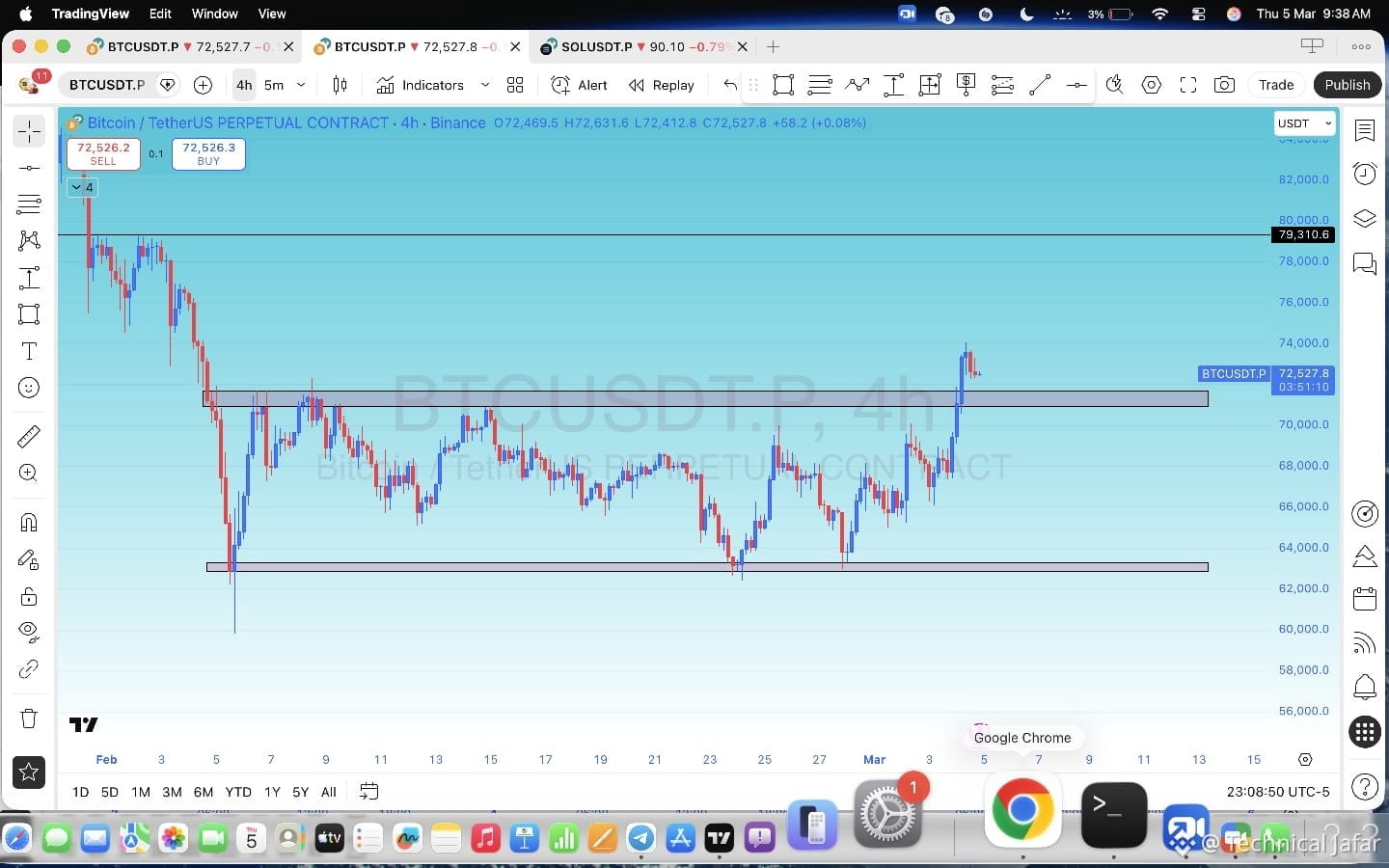The height and width of the screenshot is (868, 1389).
Task: Open the View menu in menu bar
Action: point(272,14)
